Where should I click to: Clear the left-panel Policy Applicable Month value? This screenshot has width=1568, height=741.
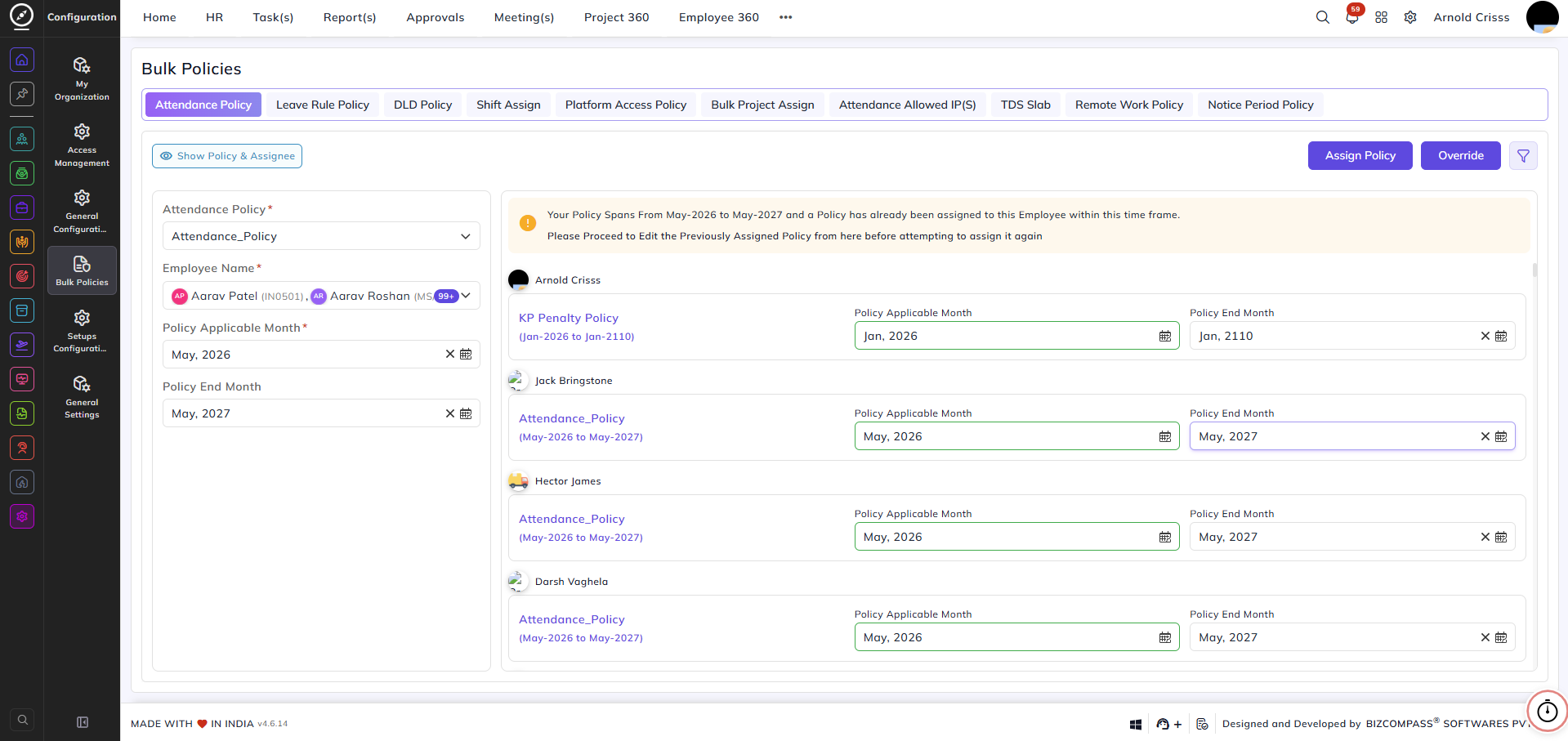pos(449,355)
